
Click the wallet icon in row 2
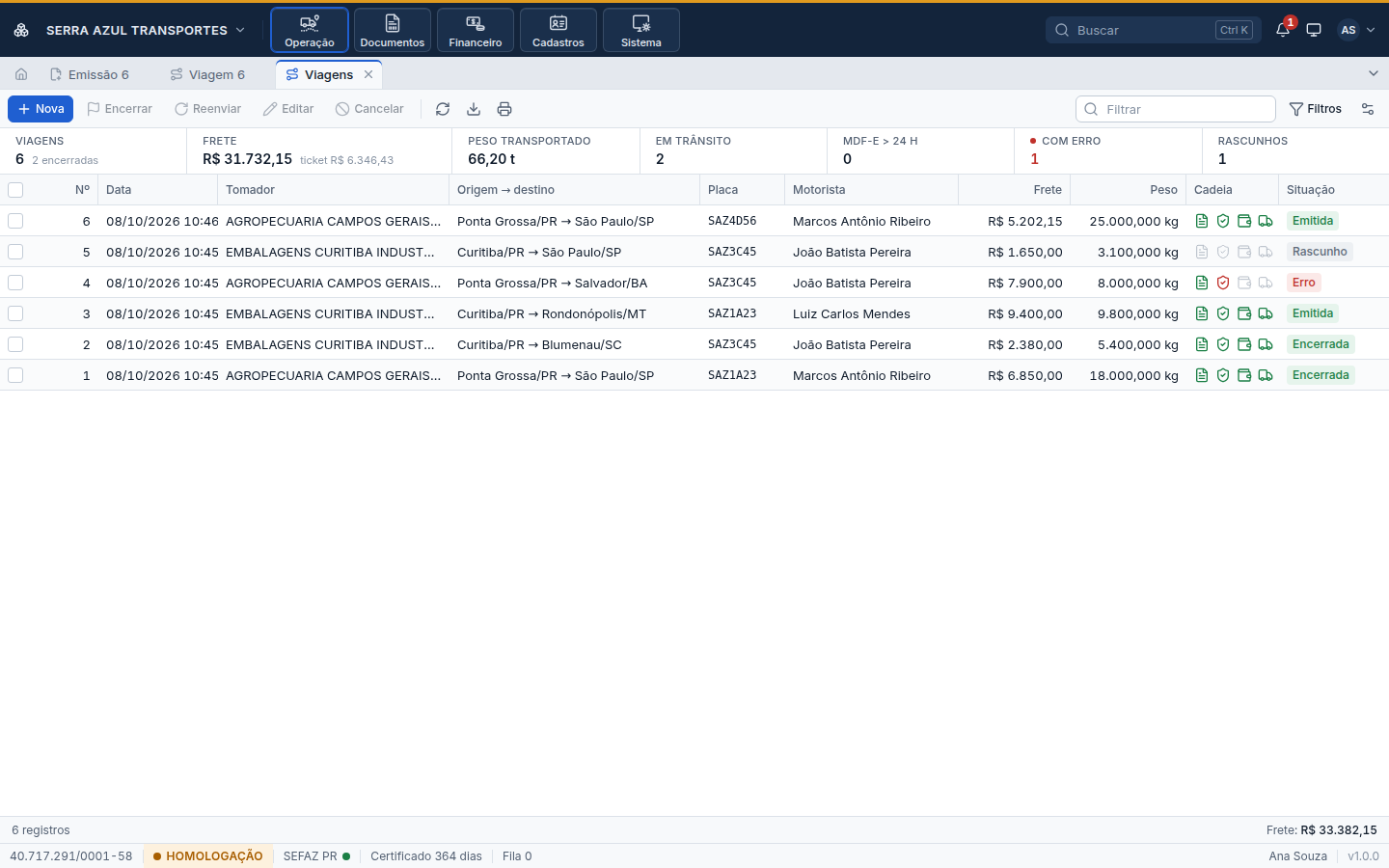[x=1244, y=344]
